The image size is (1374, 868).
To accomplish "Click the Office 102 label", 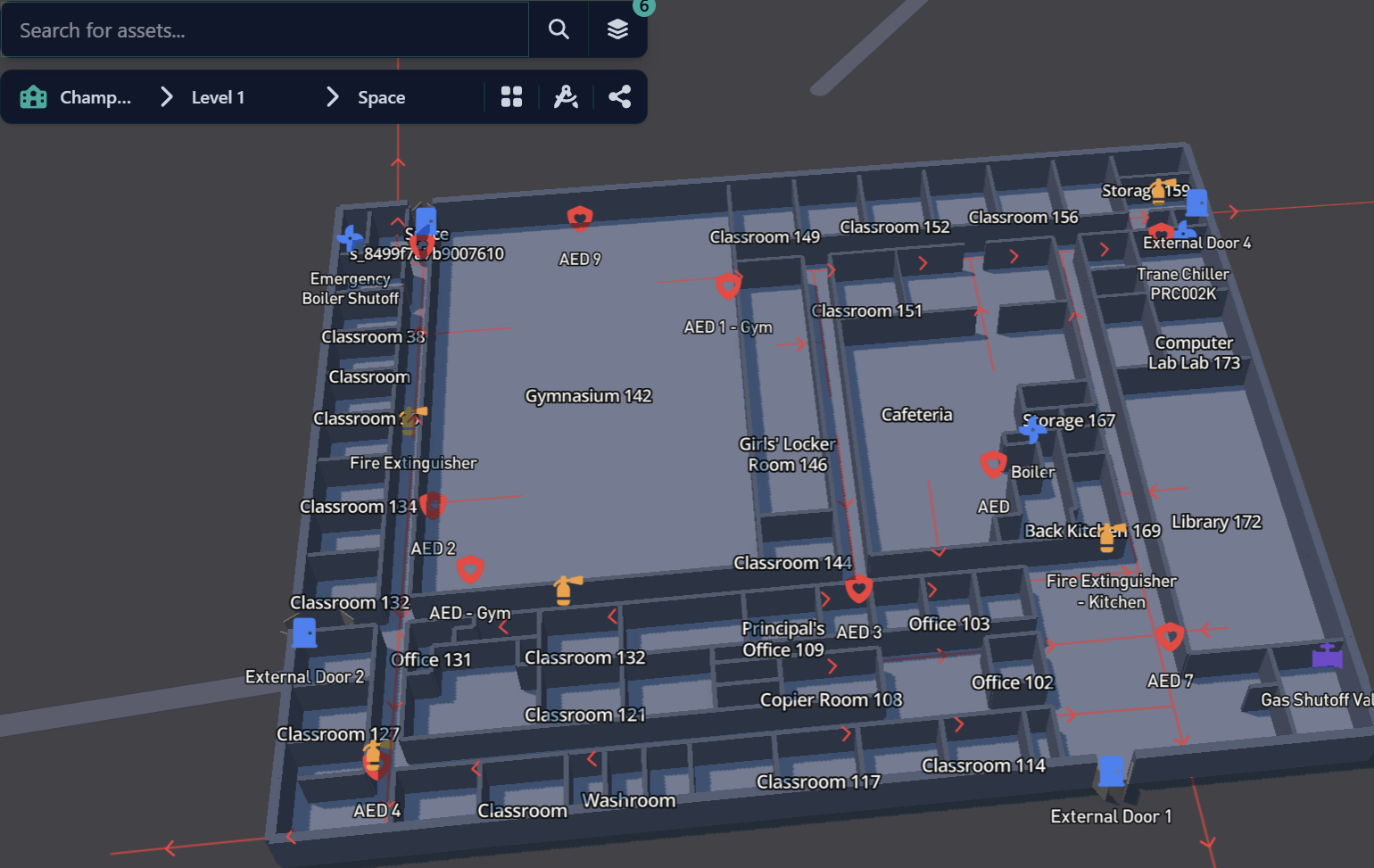I will [1013, 683].
